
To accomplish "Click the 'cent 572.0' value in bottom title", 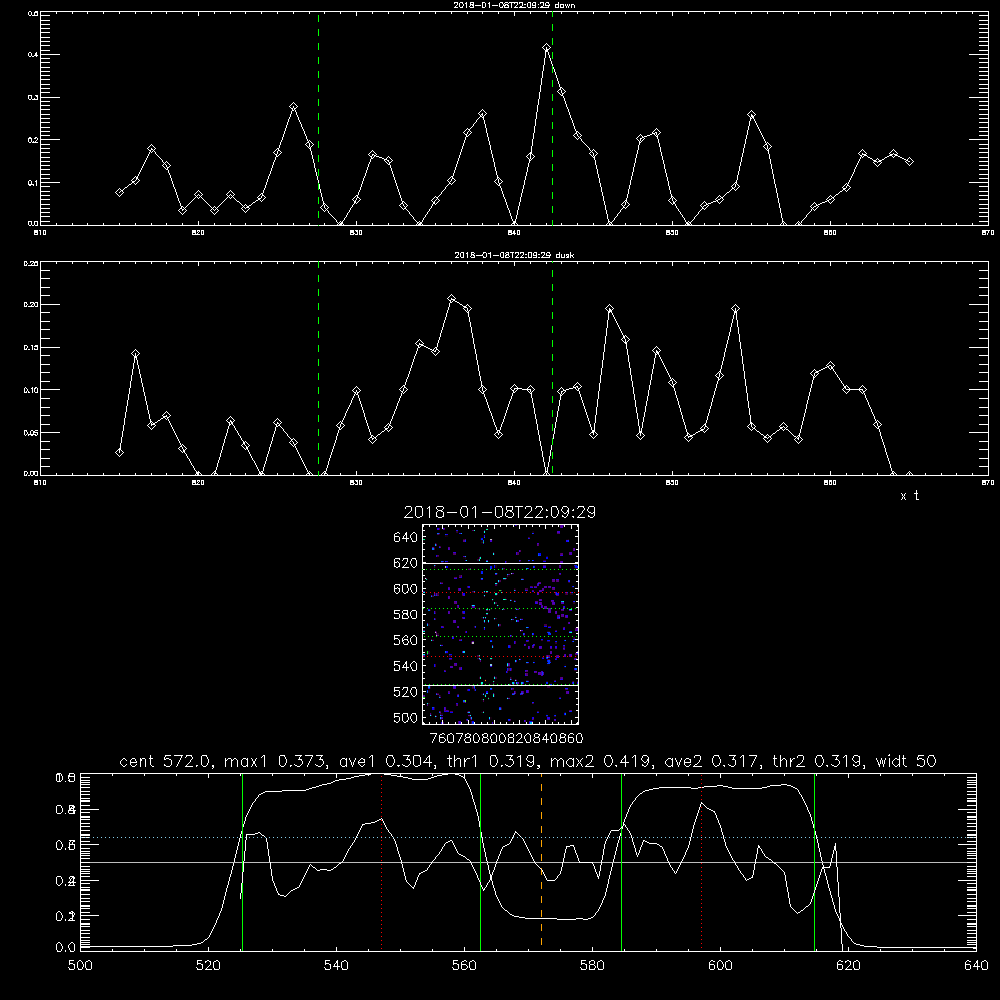I will [167, 761].
